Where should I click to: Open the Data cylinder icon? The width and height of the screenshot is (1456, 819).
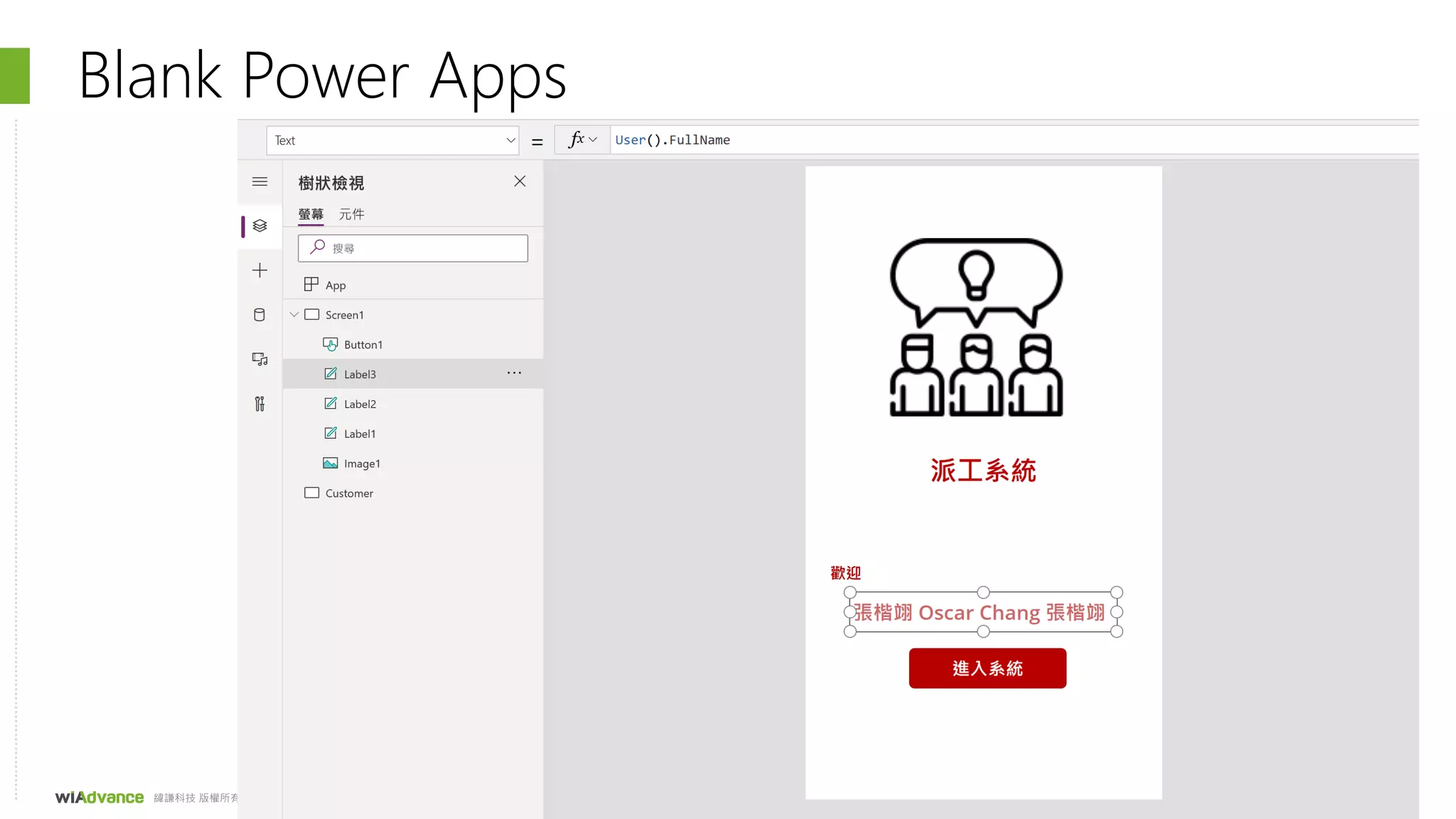click(x=259, y=315)
